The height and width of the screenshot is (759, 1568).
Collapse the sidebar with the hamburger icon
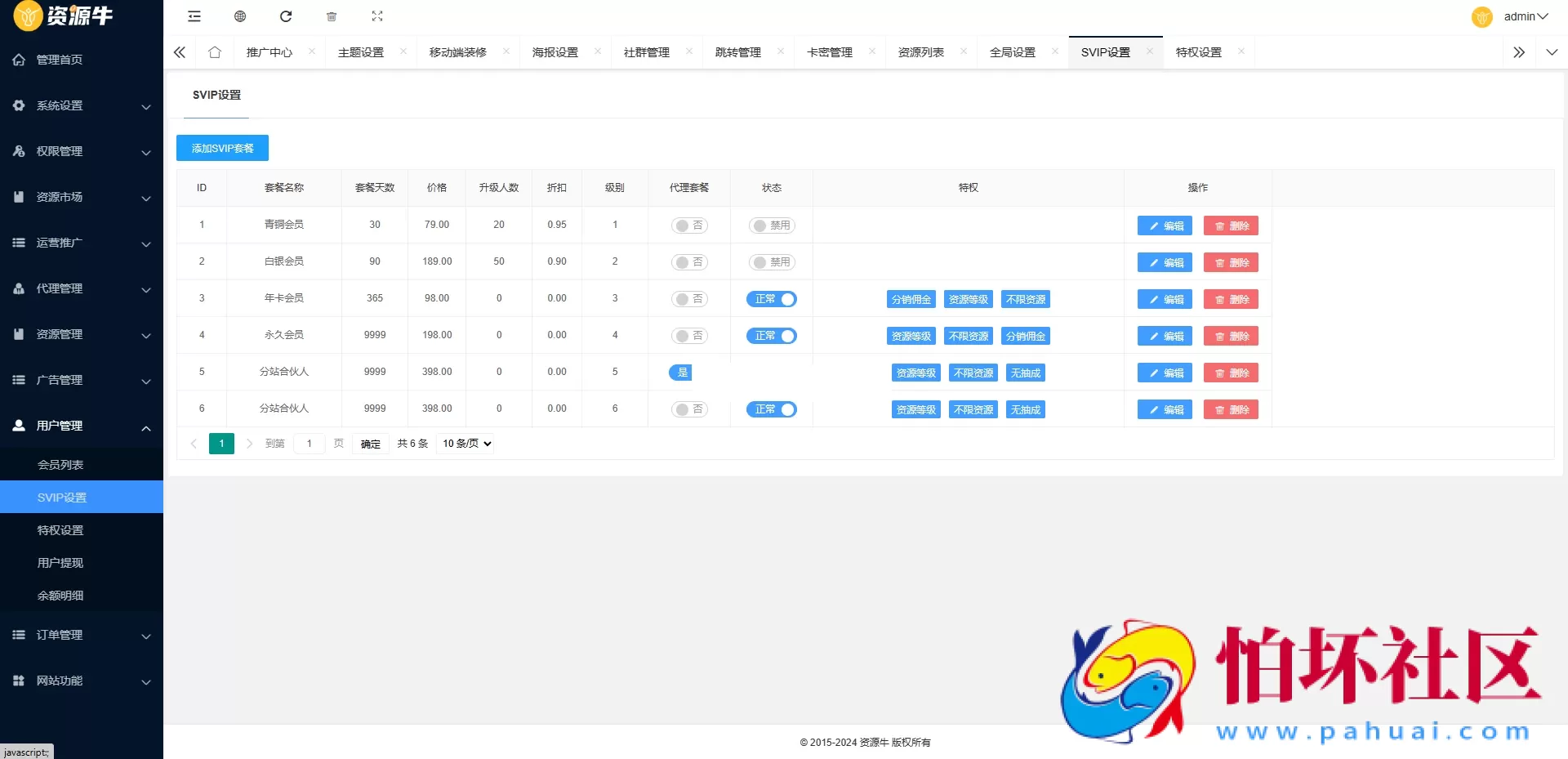pos(194,16)
